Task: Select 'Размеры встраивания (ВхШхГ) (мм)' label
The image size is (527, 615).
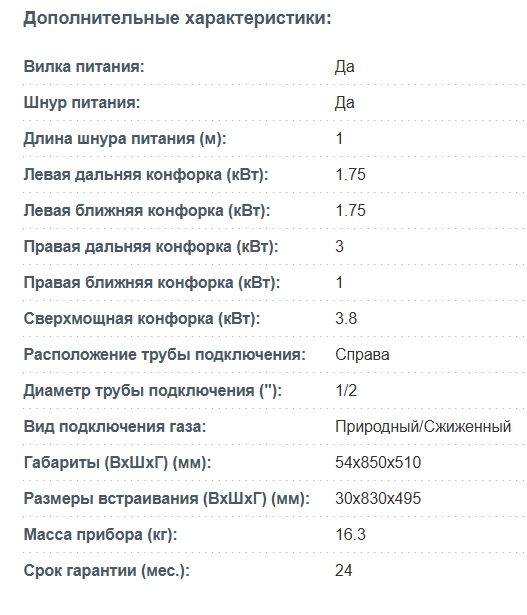Action: (166, 499)
